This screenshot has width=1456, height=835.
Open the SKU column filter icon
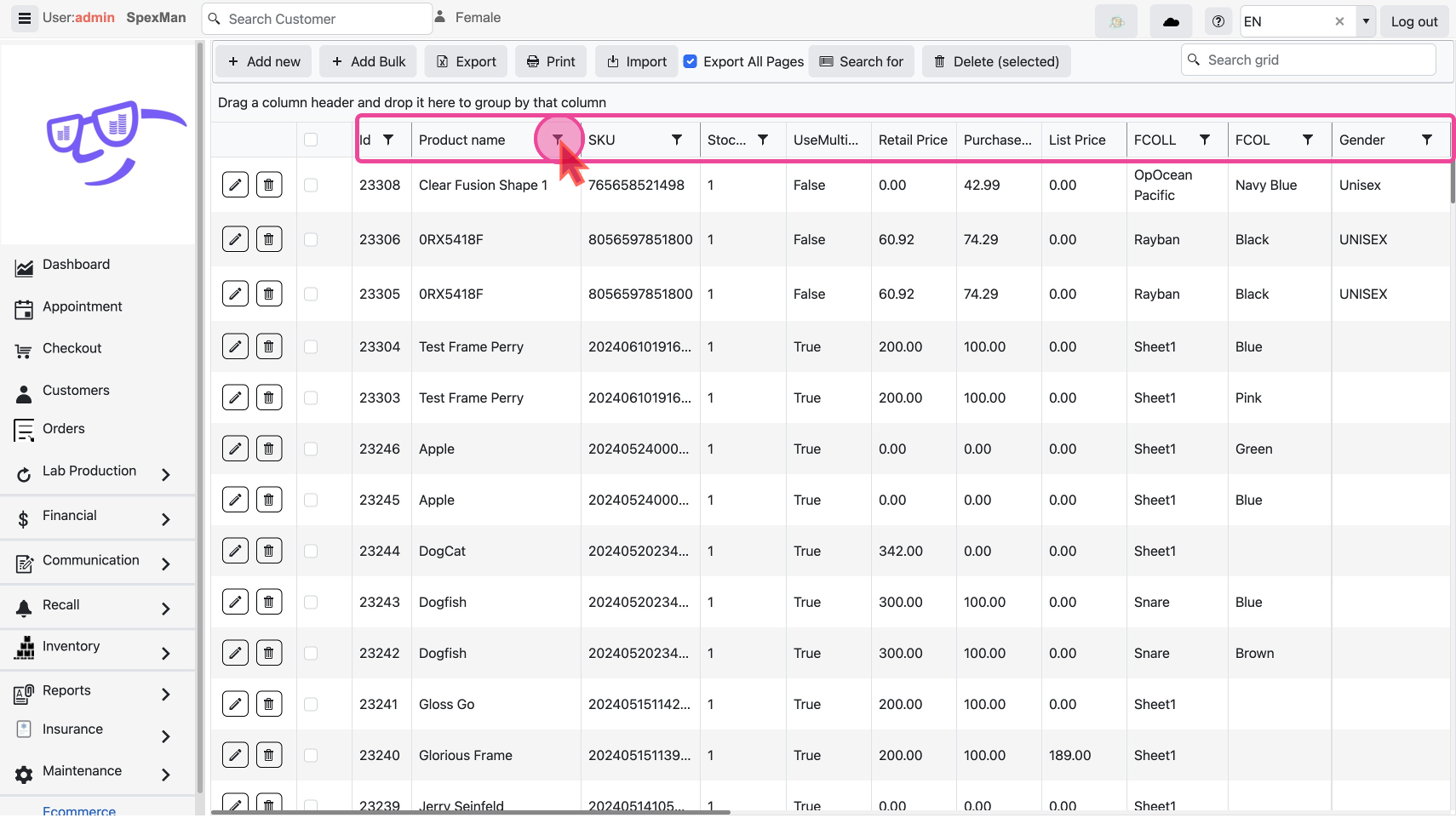[677, 140]
